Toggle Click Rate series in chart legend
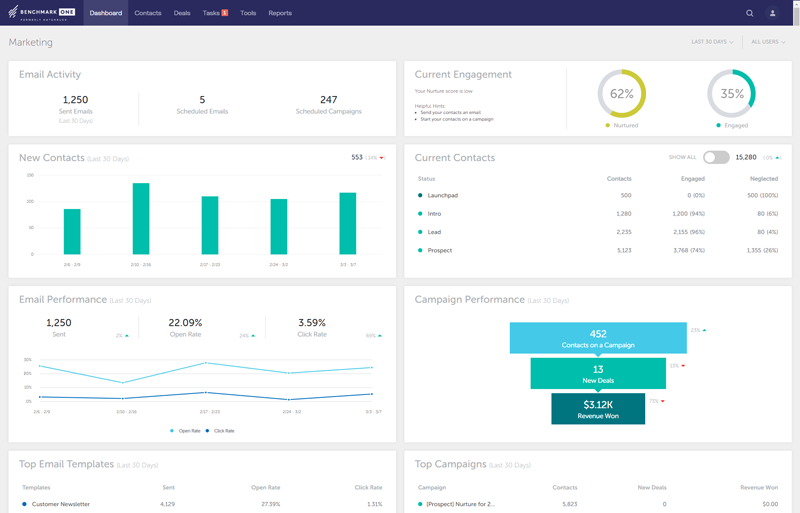Image resolution: width=800 pixels, height=513 pixels. pyautogui.click(x=220, y=431)
